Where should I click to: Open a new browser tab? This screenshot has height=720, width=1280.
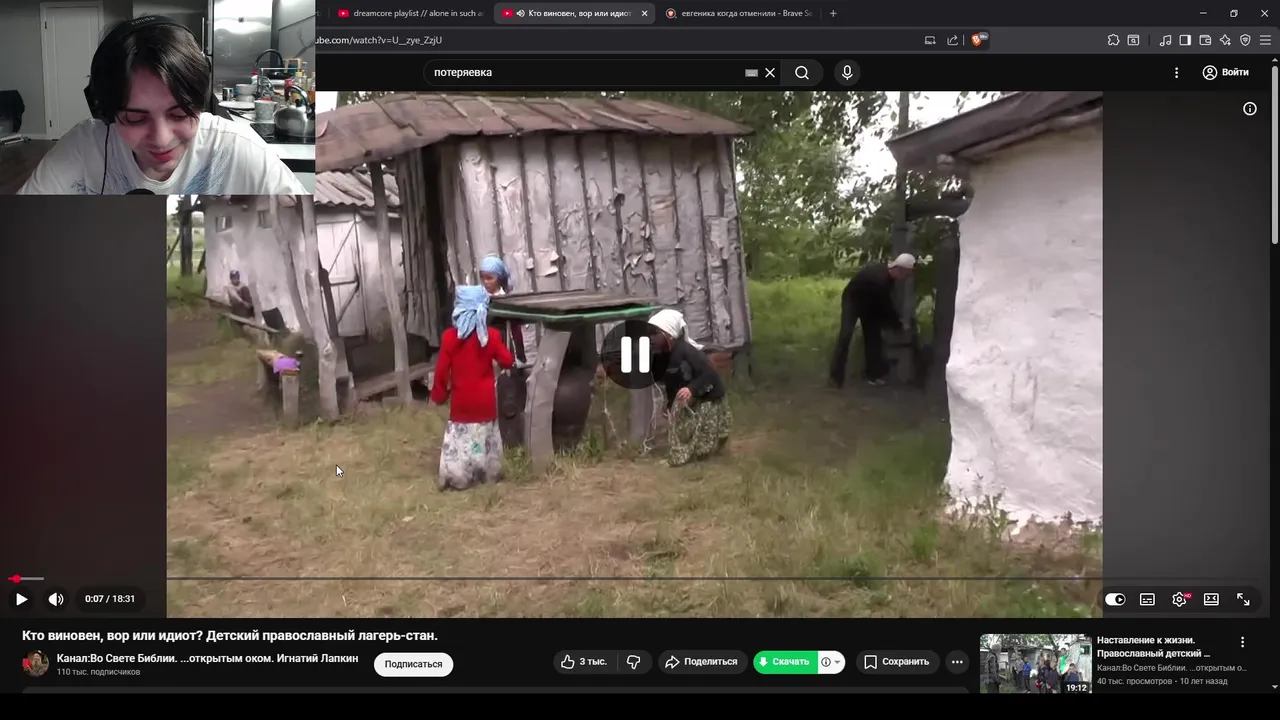[833, 13]
